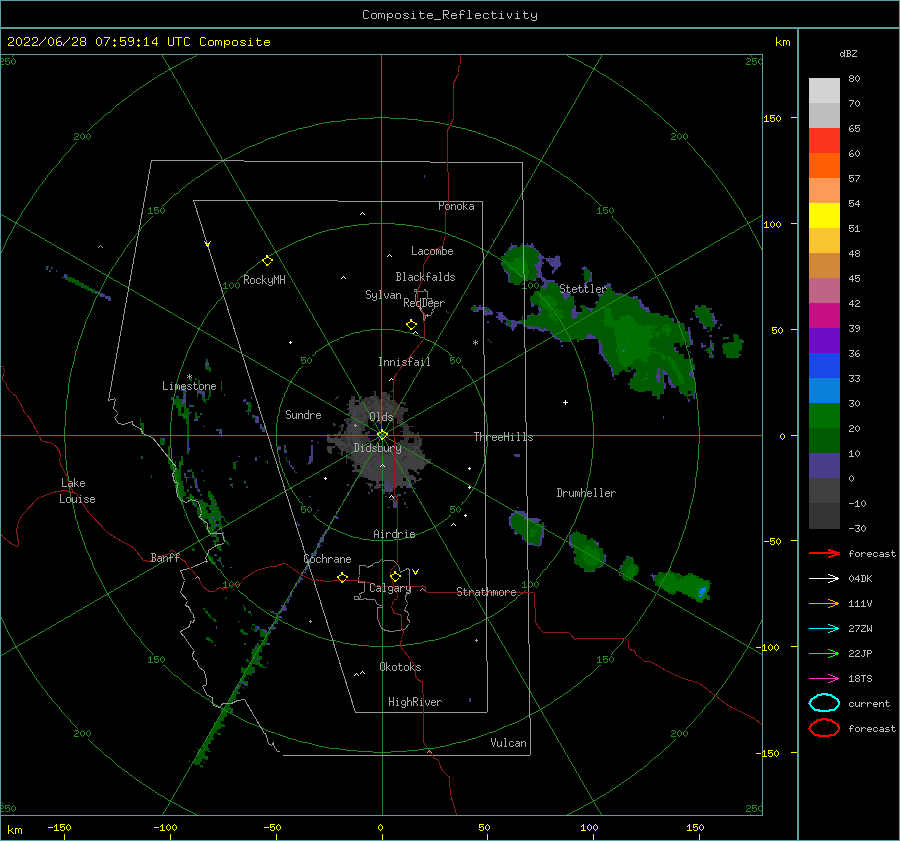Click the yellow diamond marker near RockyMH
Screen dimensions: 900x841
click(267, 261)
